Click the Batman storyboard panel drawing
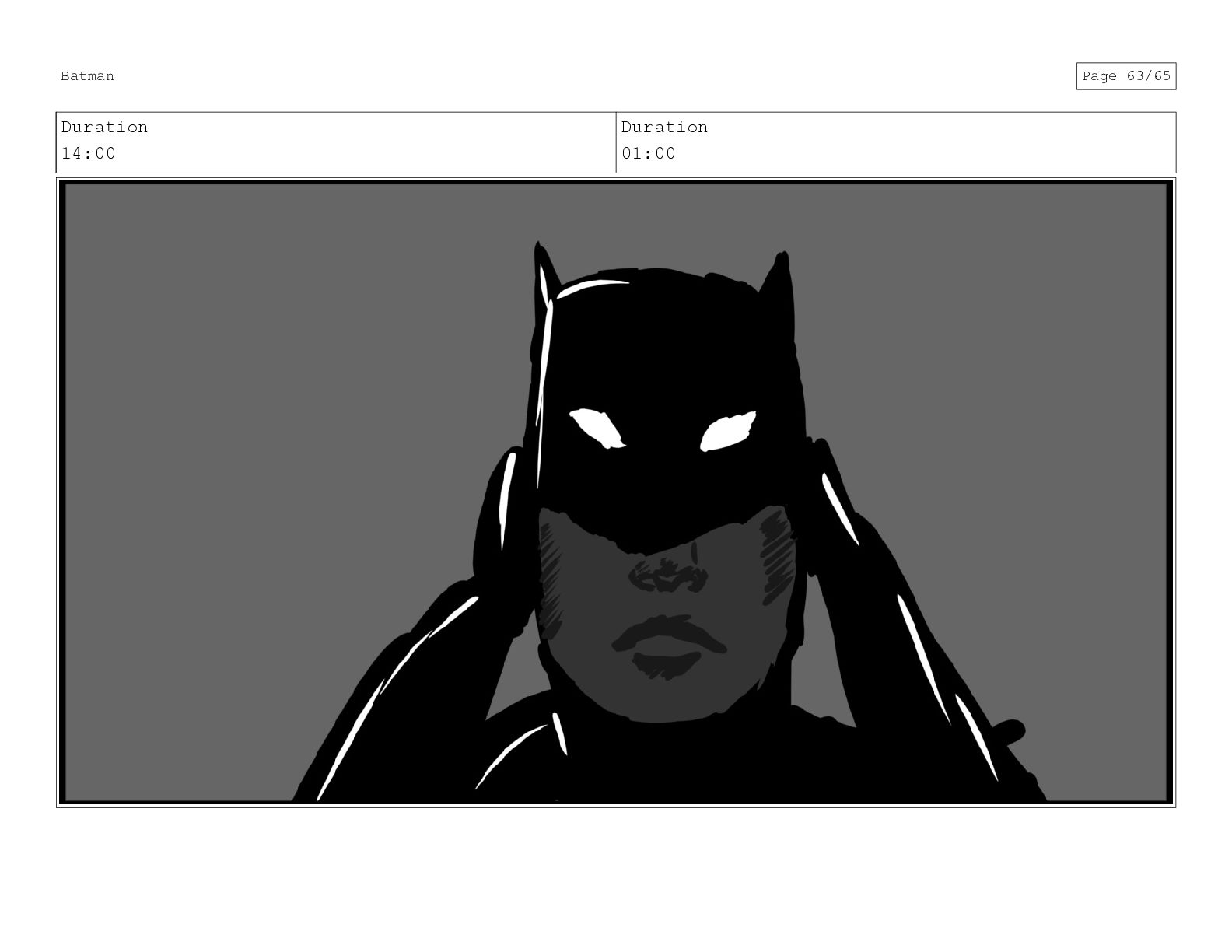Viewport: 1232px width, 952px height. click(616, 492)
